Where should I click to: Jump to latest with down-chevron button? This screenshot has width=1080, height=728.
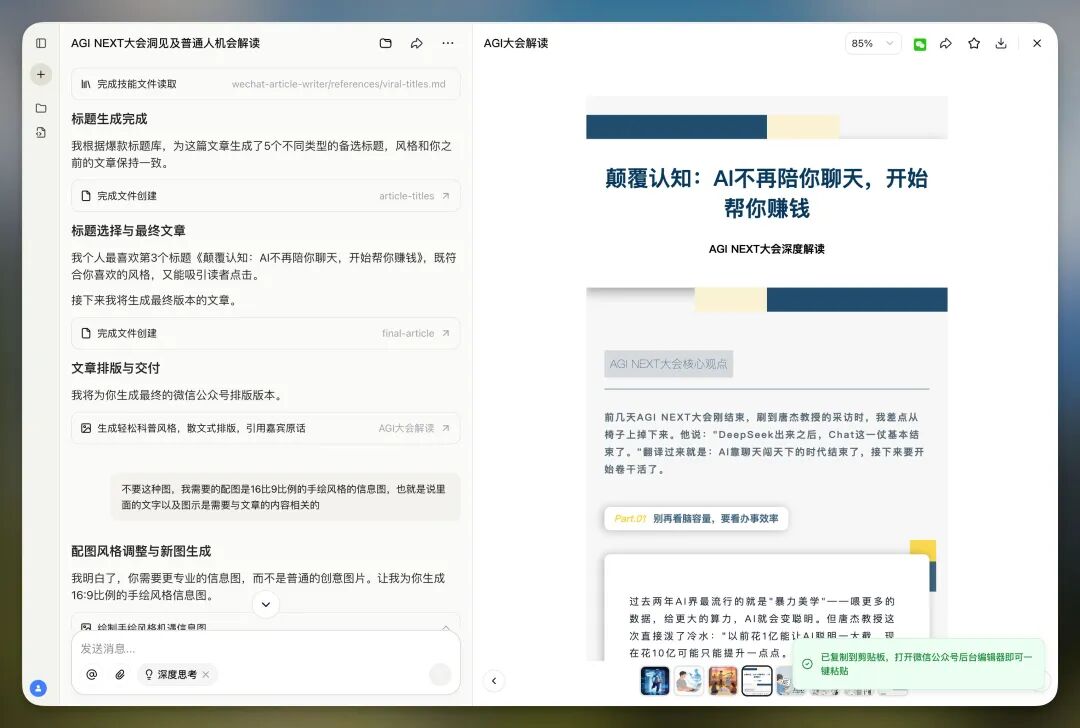click(x=266, y=604)
